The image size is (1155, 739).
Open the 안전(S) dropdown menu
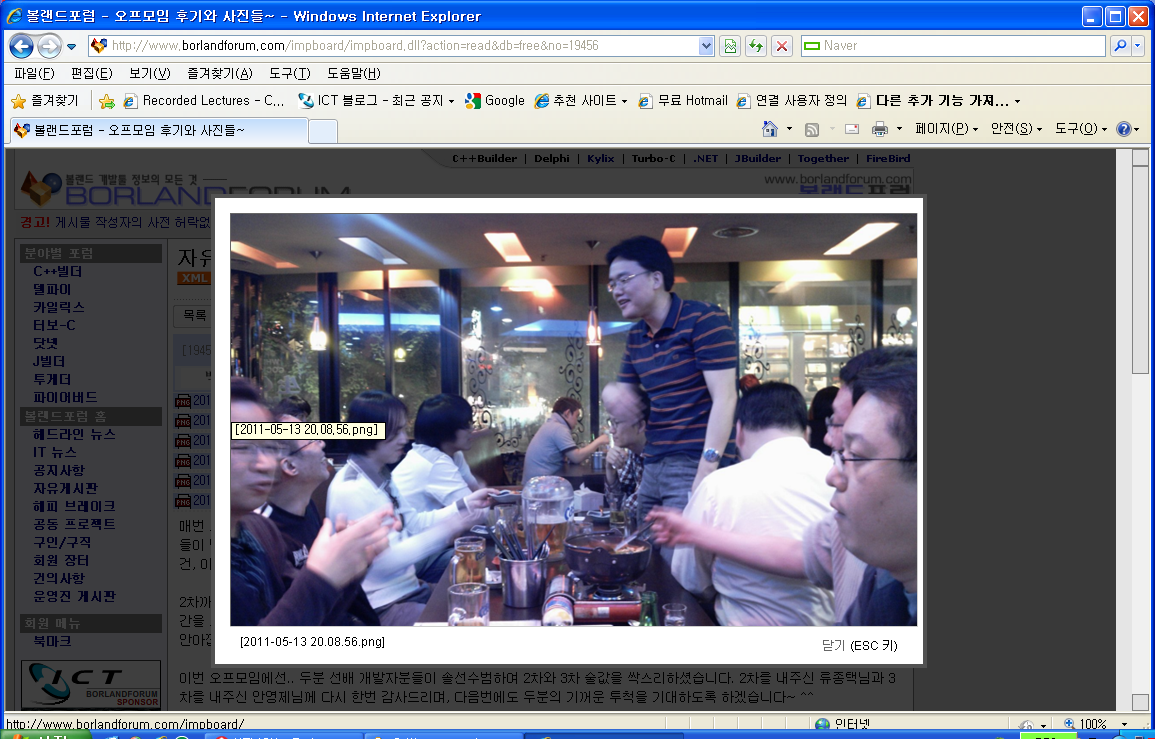pos(1015,129)
